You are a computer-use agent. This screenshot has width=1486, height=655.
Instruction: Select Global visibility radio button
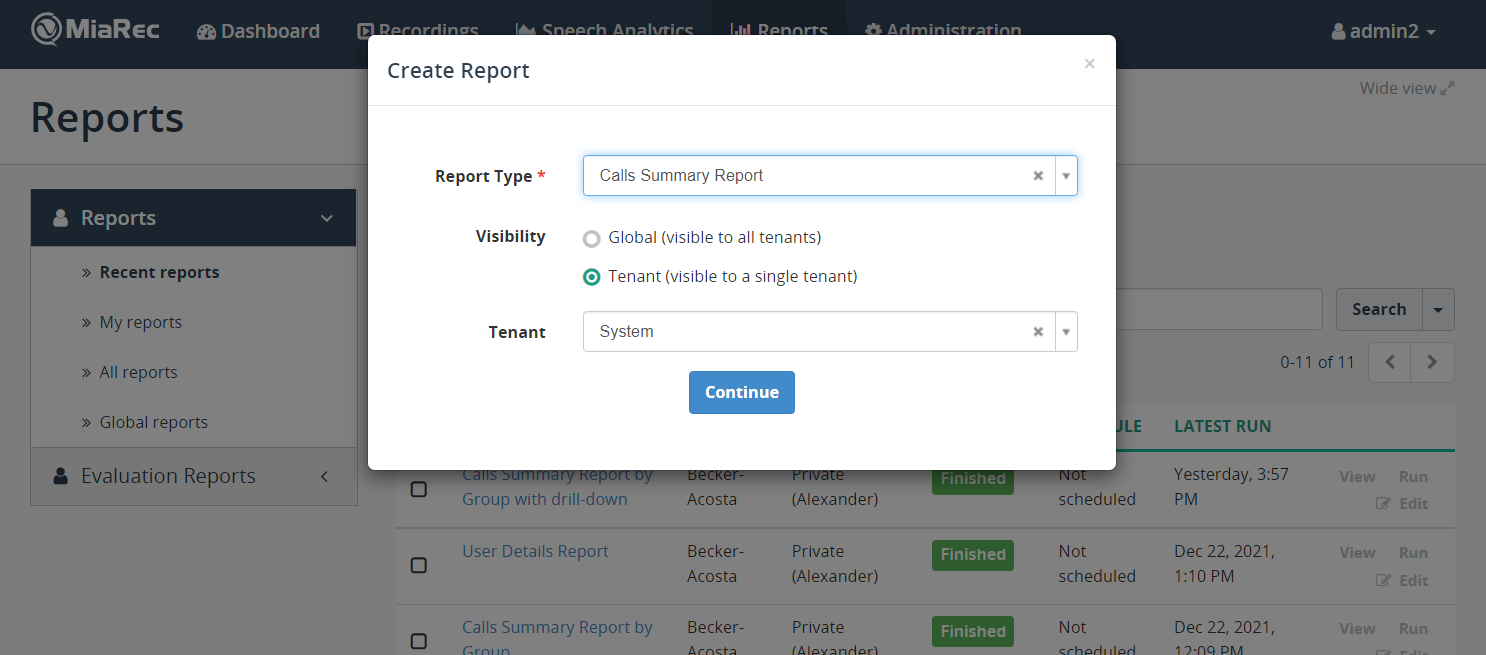pyautogui.click(x=592, y=238)
